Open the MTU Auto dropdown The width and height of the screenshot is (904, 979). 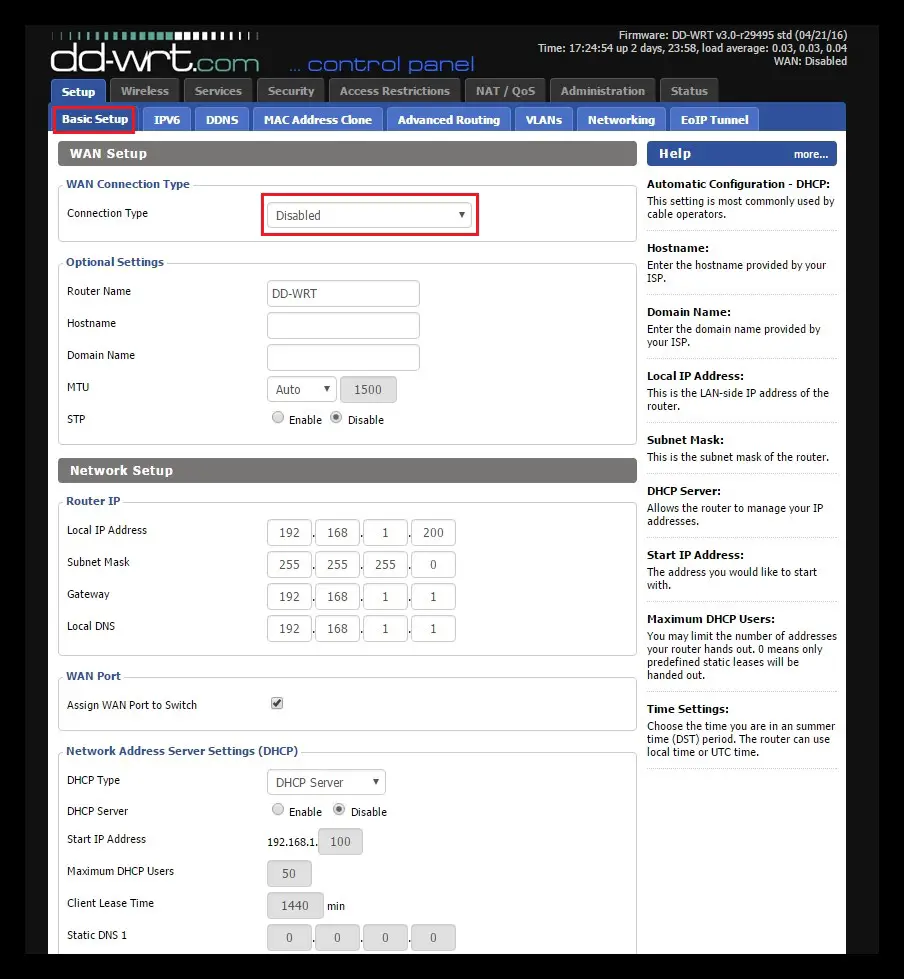(302, 389)
